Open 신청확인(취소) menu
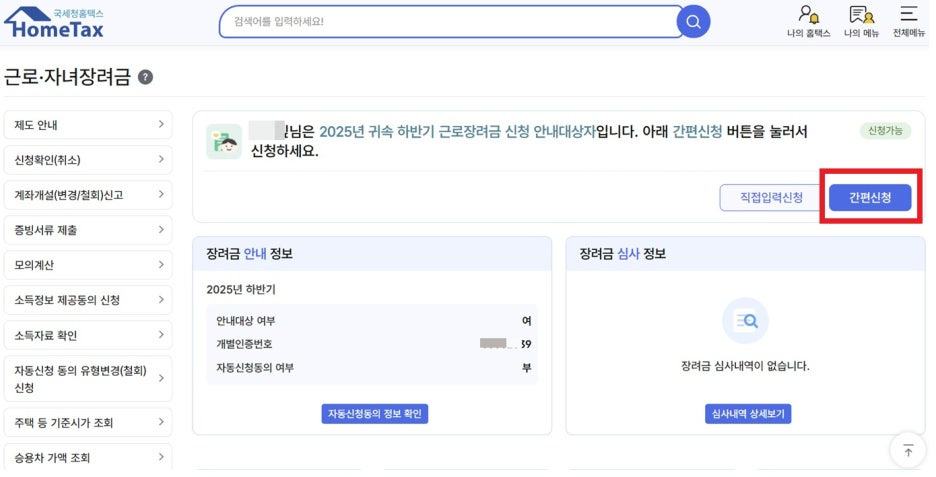The image size is (936, 477). point(88,160)
